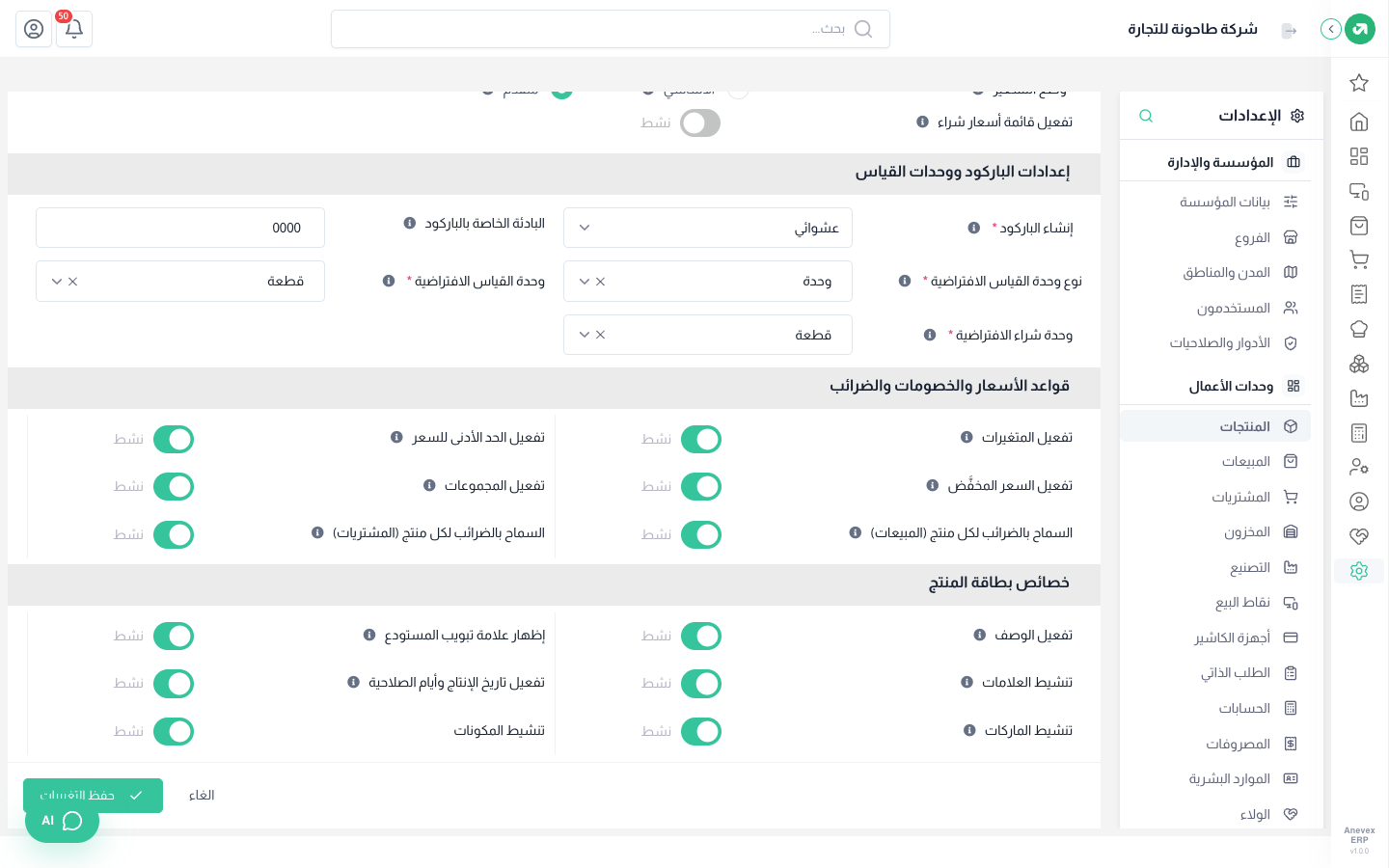Click the info icon beside تفعيل الوصف
Viewport: 1389px width, 868px height.
pyautogui.click(x=980, y=636)
